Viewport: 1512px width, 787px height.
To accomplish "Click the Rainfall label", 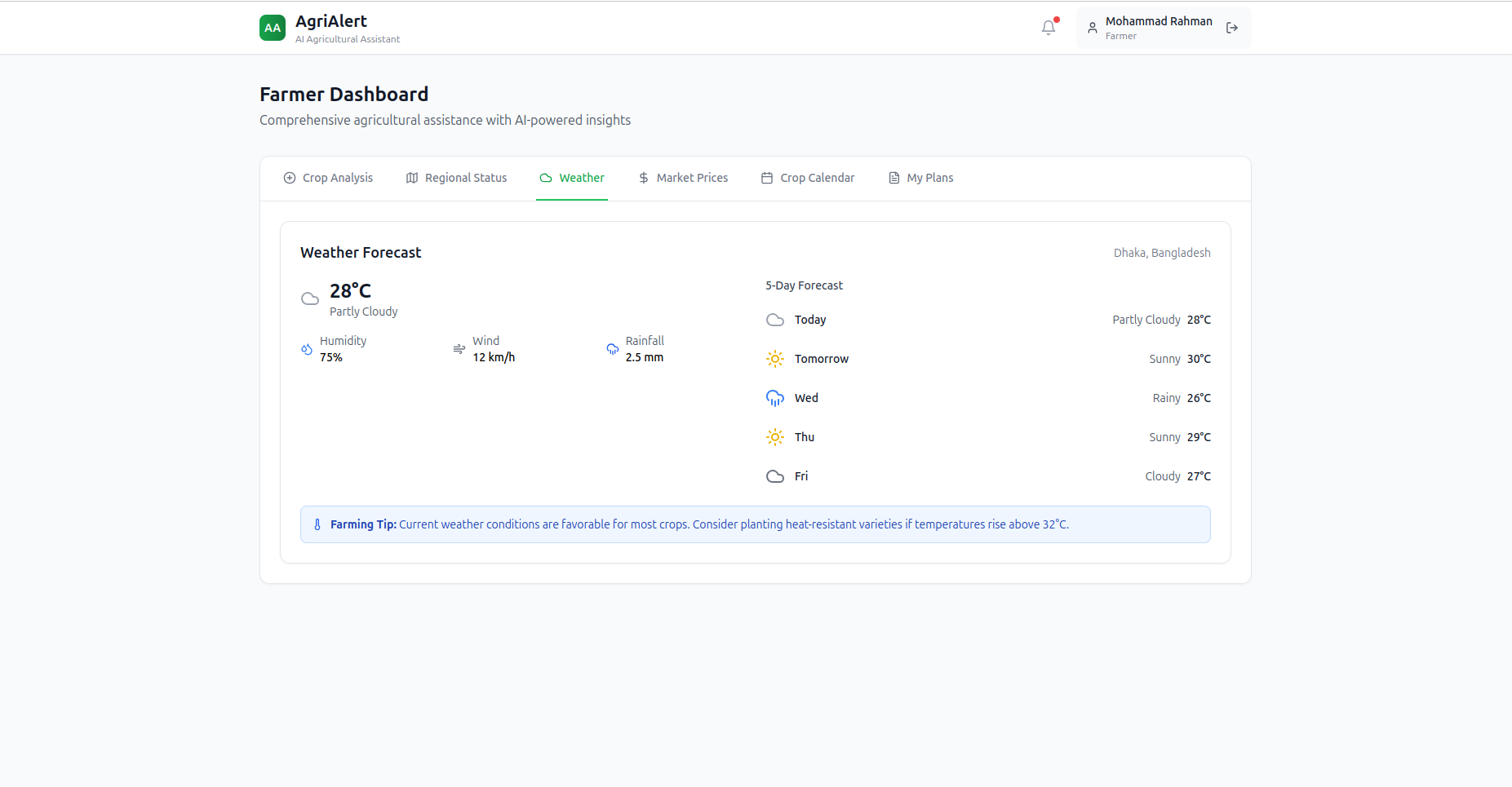I will coord(645,341).
